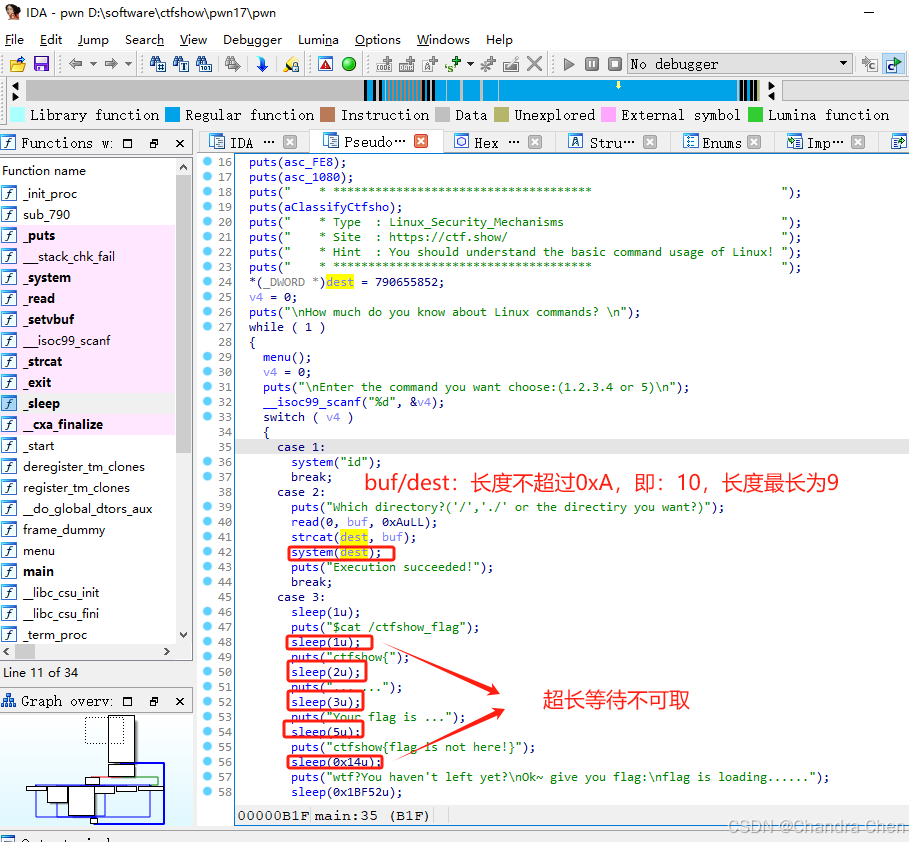Jump back with the left arrow icon

pos(75,64)
